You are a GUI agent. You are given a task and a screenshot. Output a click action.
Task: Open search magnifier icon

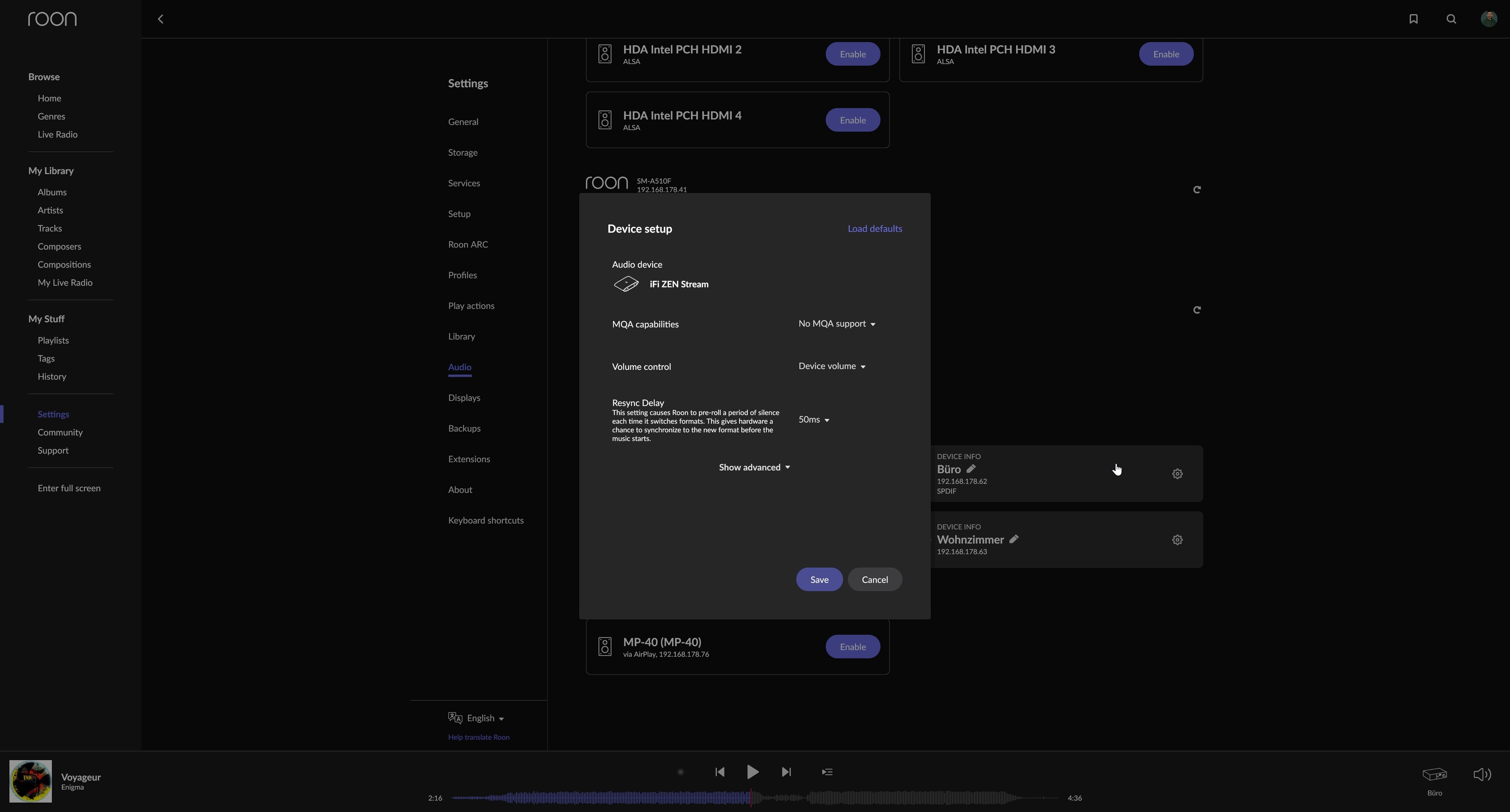click(1451, 19)
